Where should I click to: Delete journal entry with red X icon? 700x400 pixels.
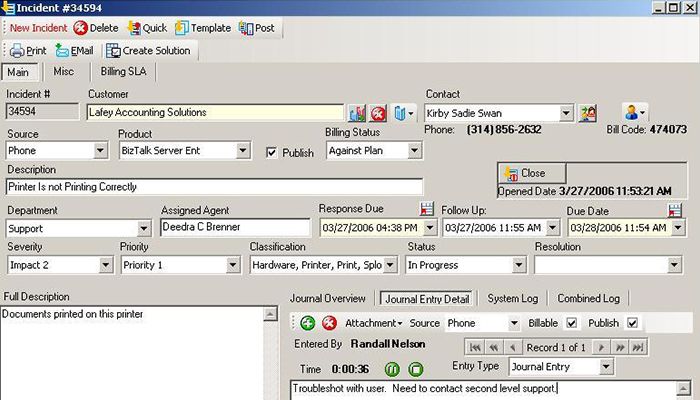[x=329, y=323]
